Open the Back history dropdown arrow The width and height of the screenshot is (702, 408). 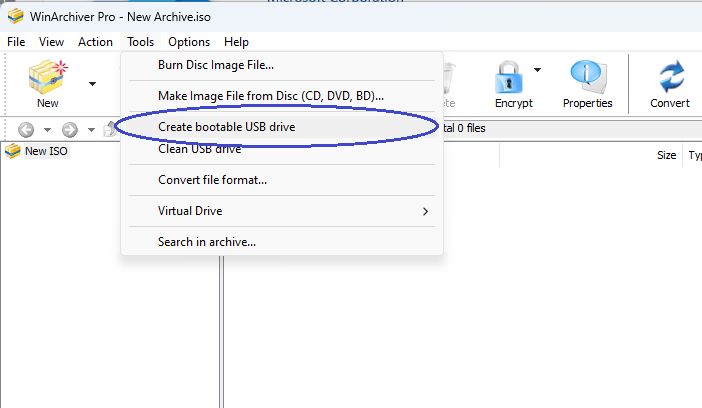pyautogui.click(x=47, y=130)
